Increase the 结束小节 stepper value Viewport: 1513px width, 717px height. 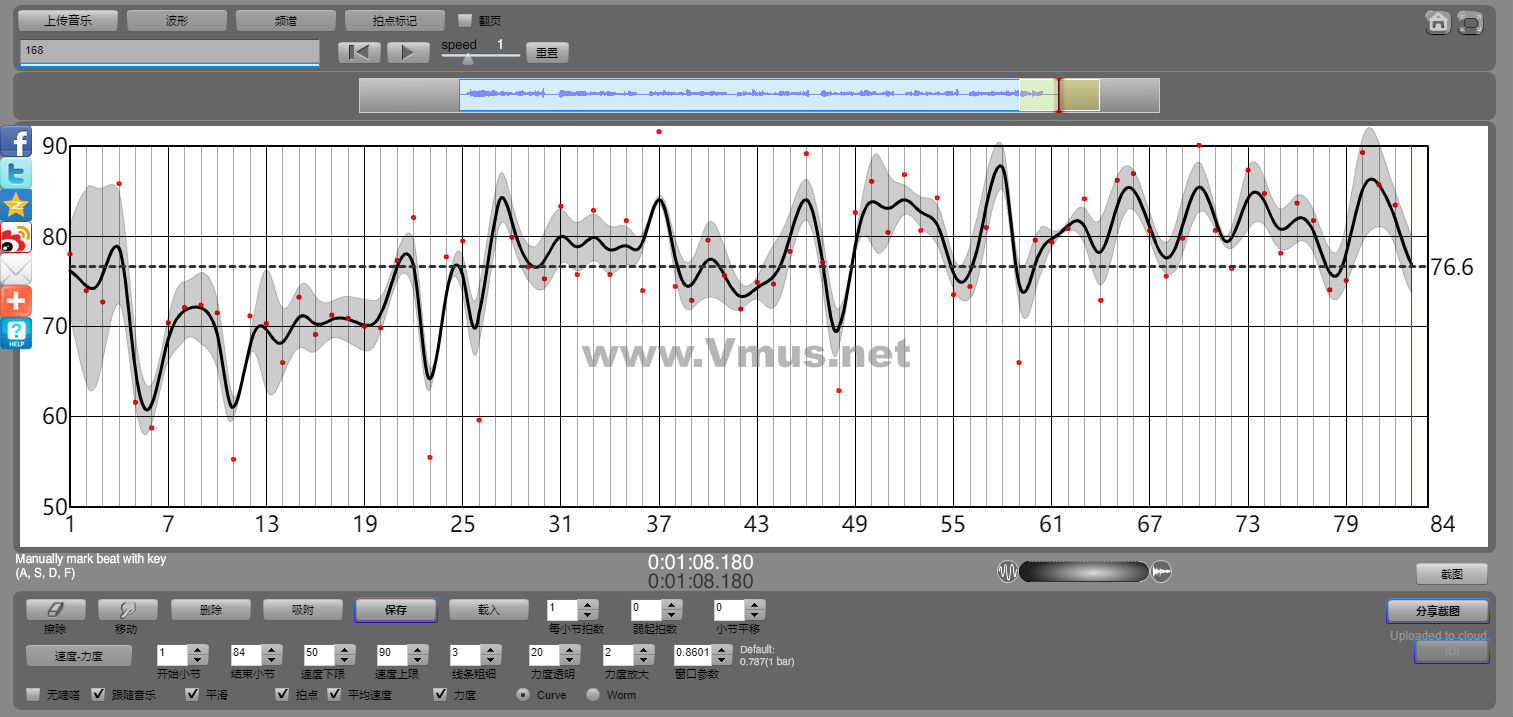(x=272, y=650)
